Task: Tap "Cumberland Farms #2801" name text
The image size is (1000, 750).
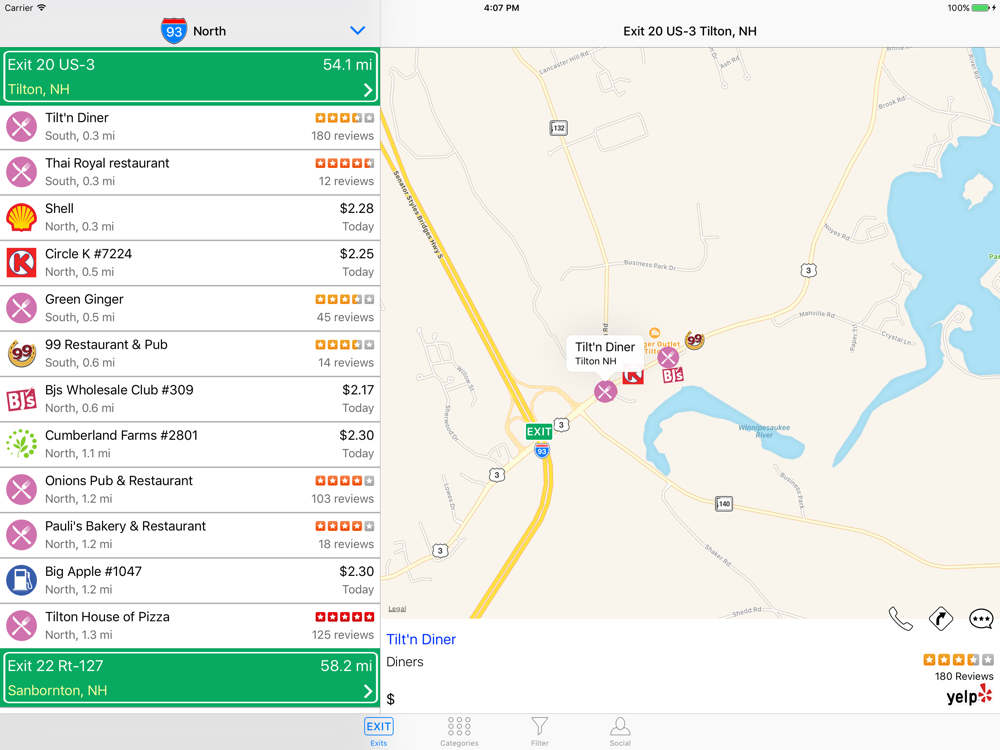Action: point(121,436)
